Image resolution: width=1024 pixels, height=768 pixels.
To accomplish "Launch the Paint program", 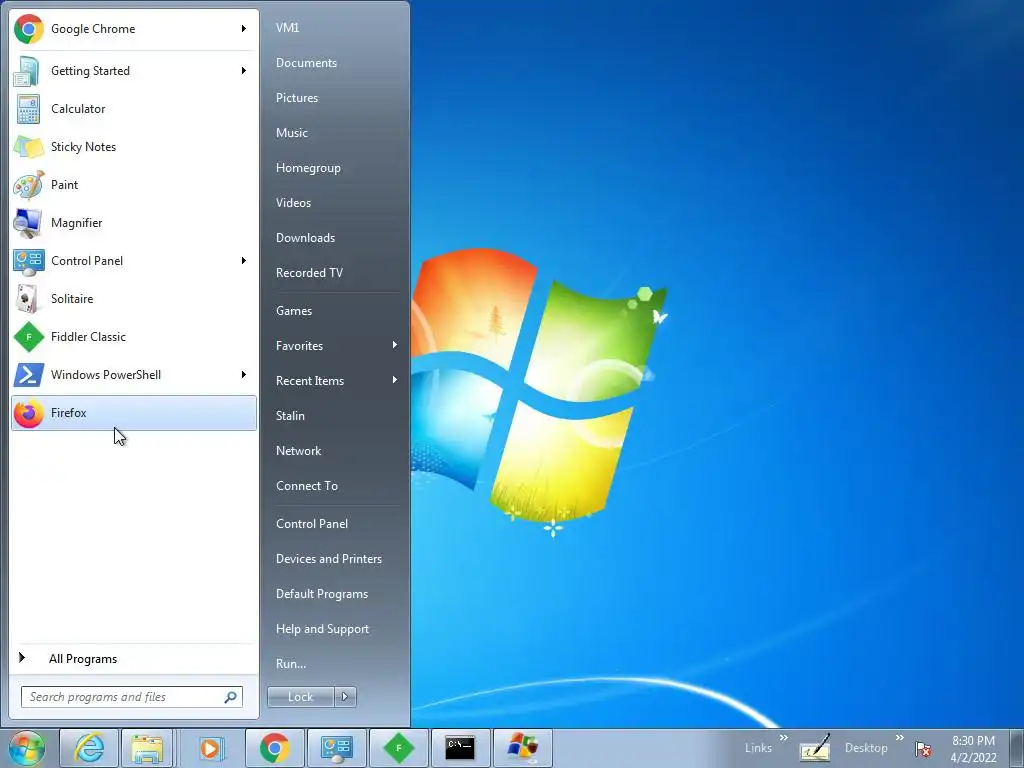I will pyautogui.click(x=133, y=185).
